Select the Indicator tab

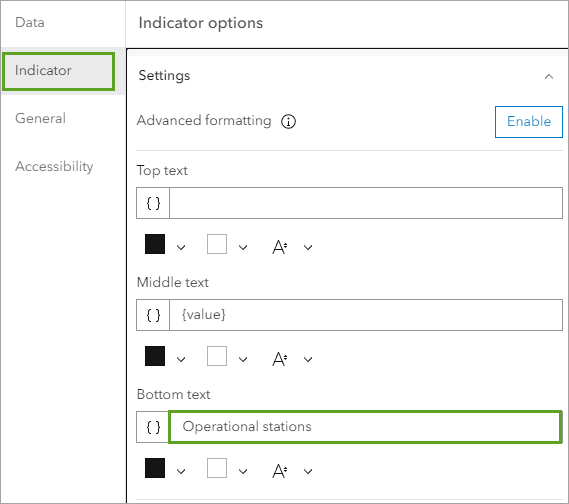click(x=58, y=71)
